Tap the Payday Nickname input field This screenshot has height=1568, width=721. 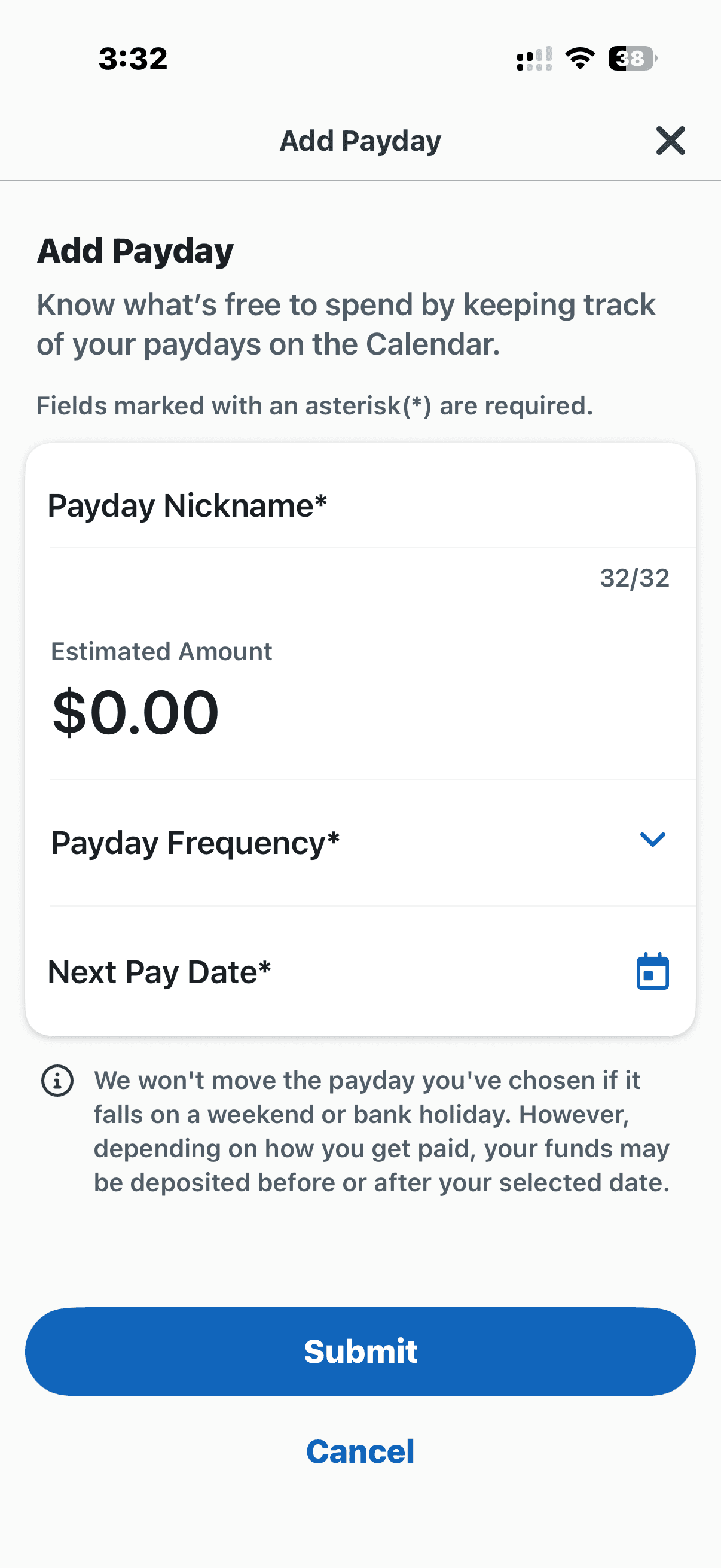click(360, 505)
